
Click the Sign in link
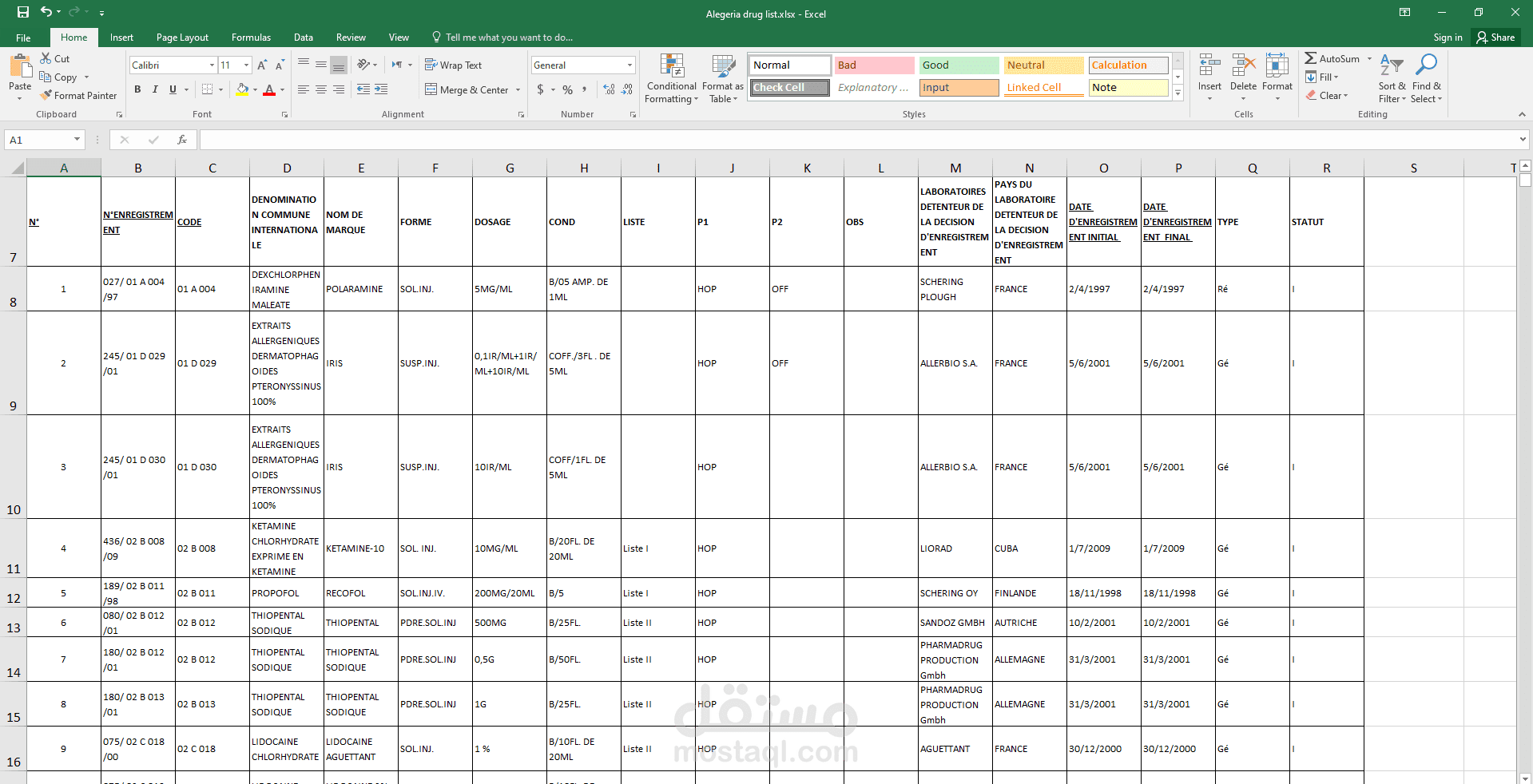tap(1448, 38)
